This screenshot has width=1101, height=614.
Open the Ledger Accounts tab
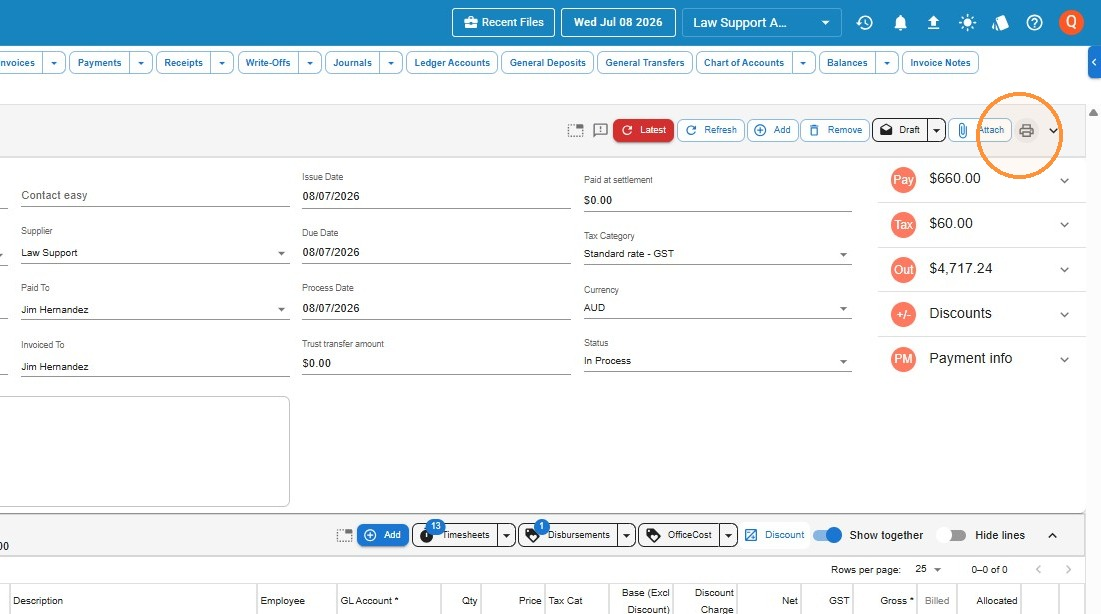(x=452, y=63)
